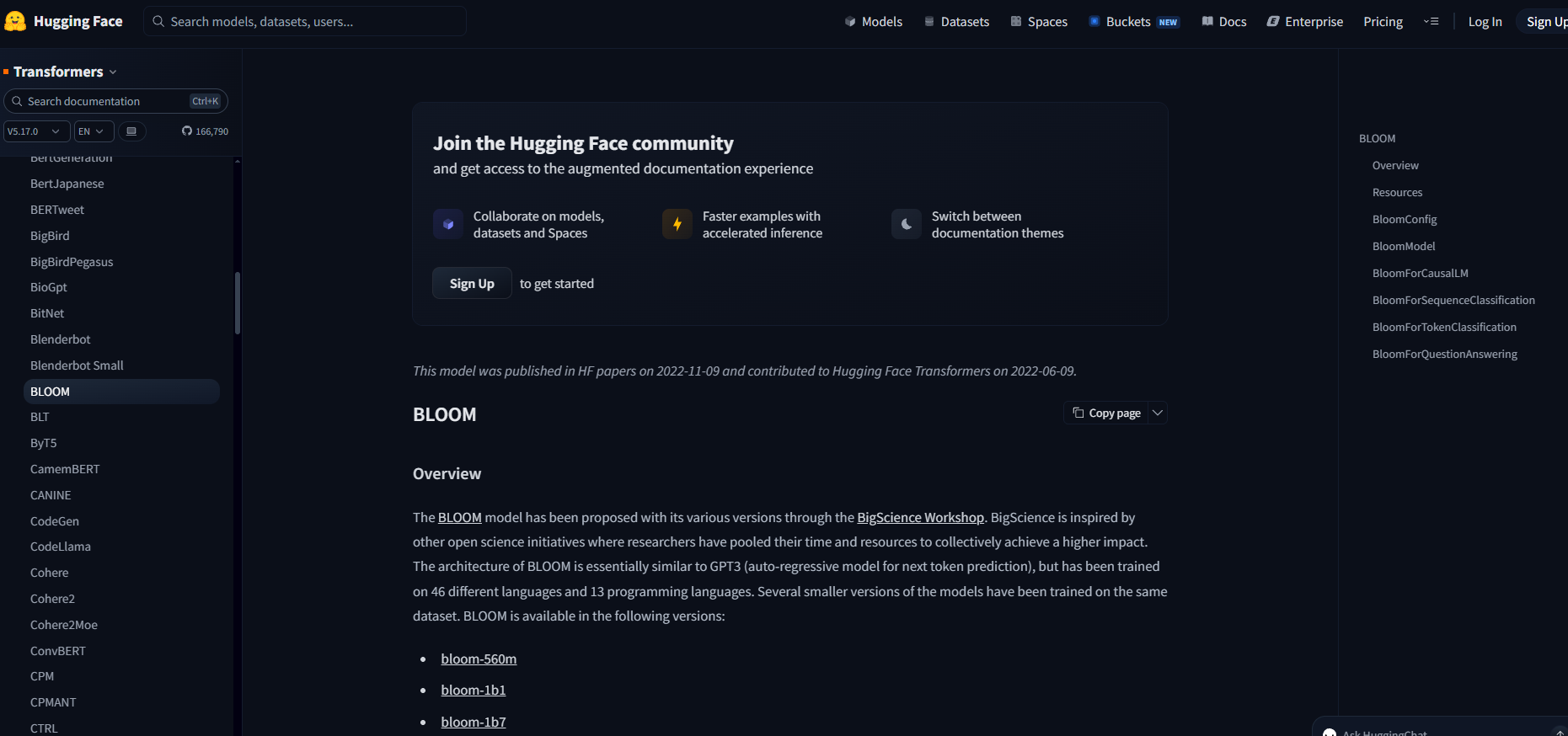1568x736 pixels.
Task: Open the extra navigation menu icon beside Pricing
Action: point(1431,22)
